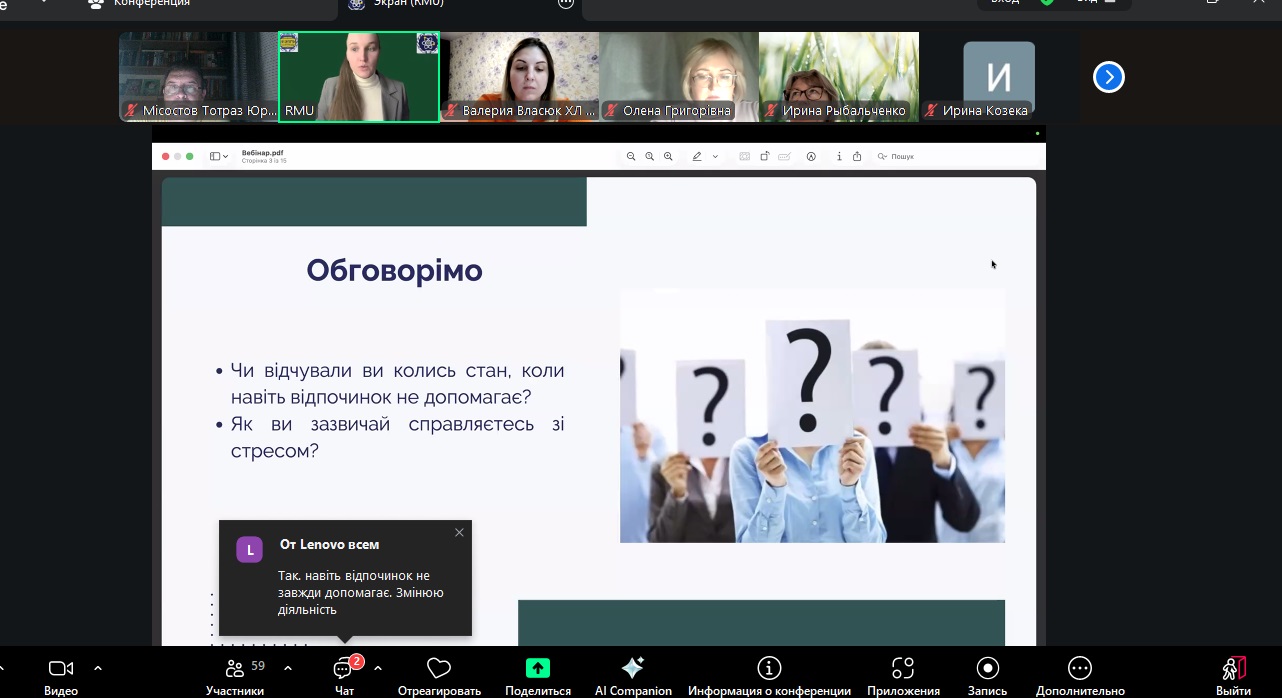The height and width of the screenshot is (698, 1282).
Task: Expand the arrow beside Участники
Action: [x=288, y=668]
